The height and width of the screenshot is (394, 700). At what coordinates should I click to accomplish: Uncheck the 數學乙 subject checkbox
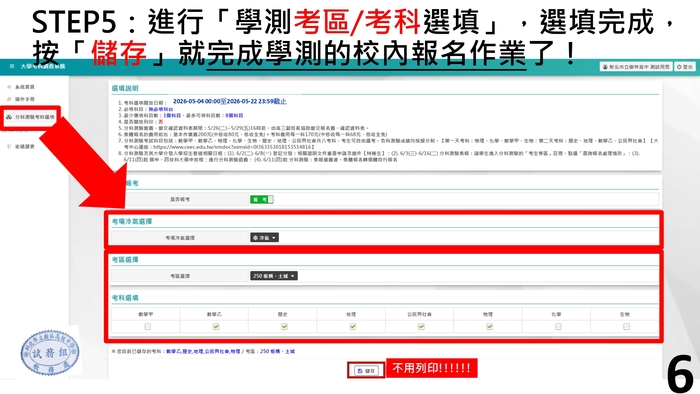216,327
